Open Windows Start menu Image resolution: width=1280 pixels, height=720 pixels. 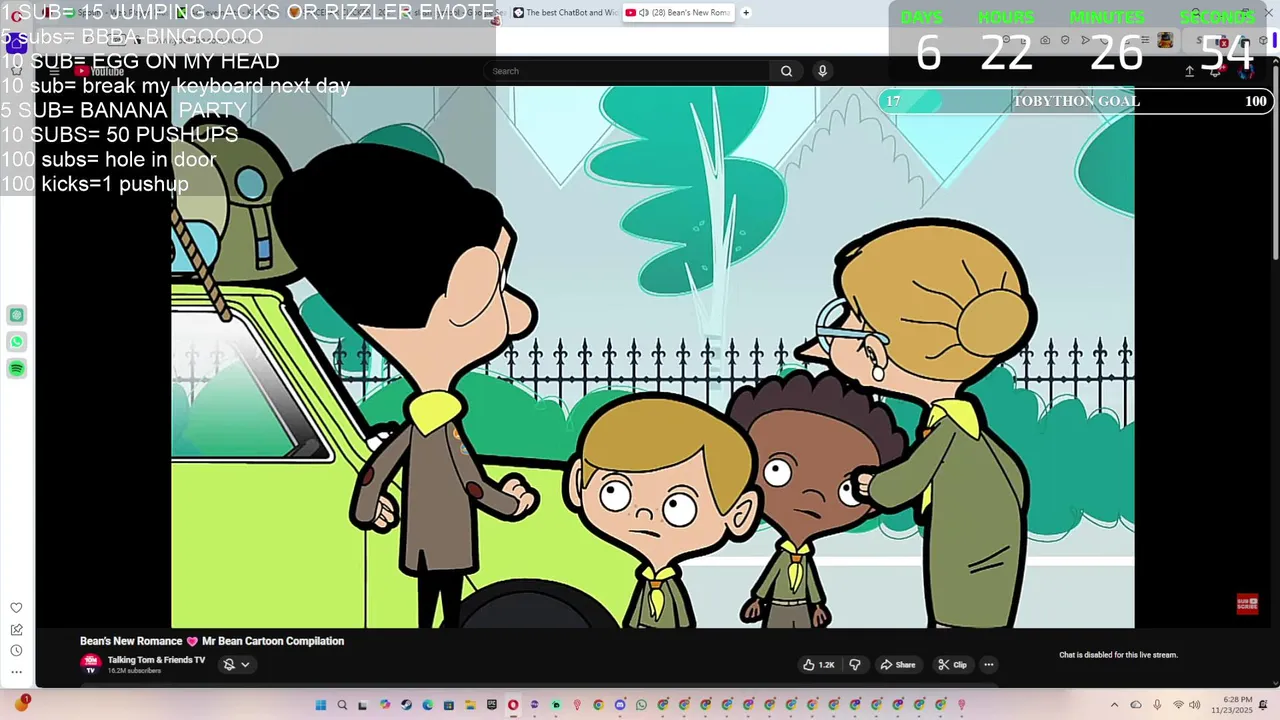[321, 705]
